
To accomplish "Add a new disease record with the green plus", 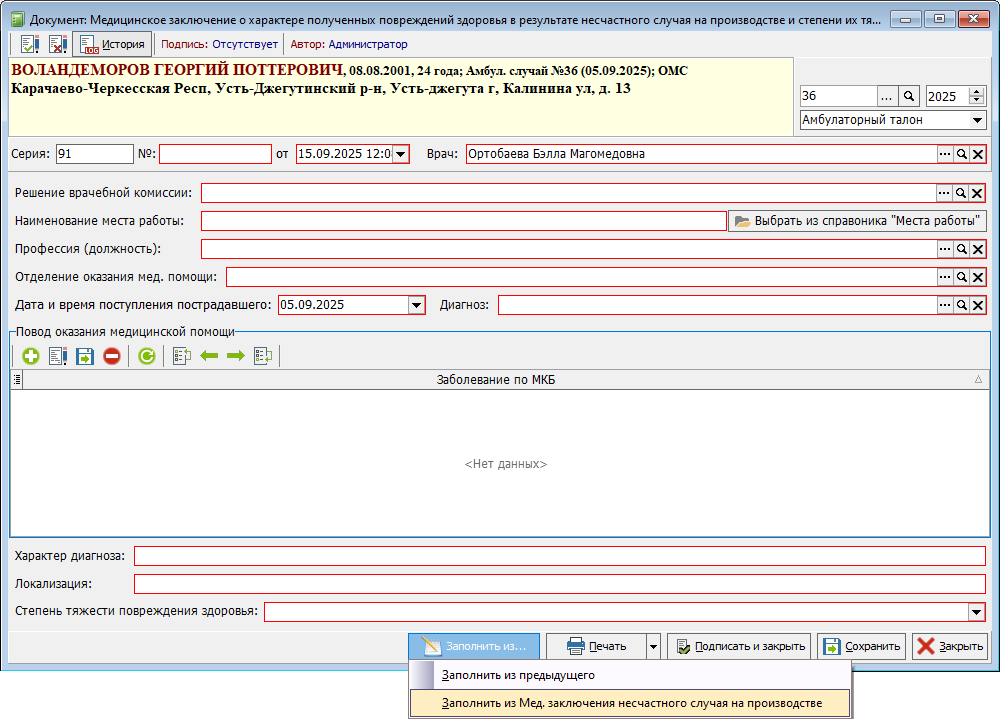I will point(30,356).
